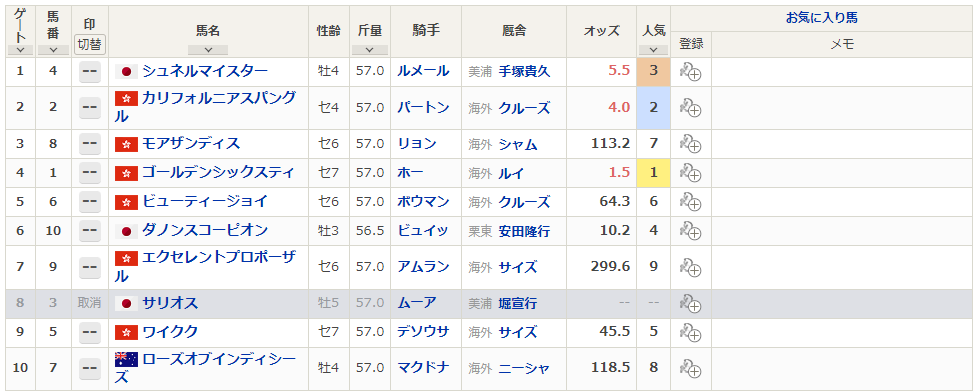The width and height of the screenshot is (977, 392).
Task: Click Japan flag next to サリオス
Action: 126,304
